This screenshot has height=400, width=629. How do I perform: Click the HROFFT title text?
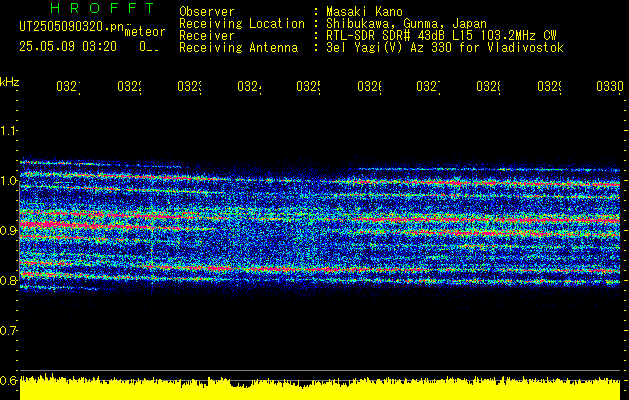103,8
